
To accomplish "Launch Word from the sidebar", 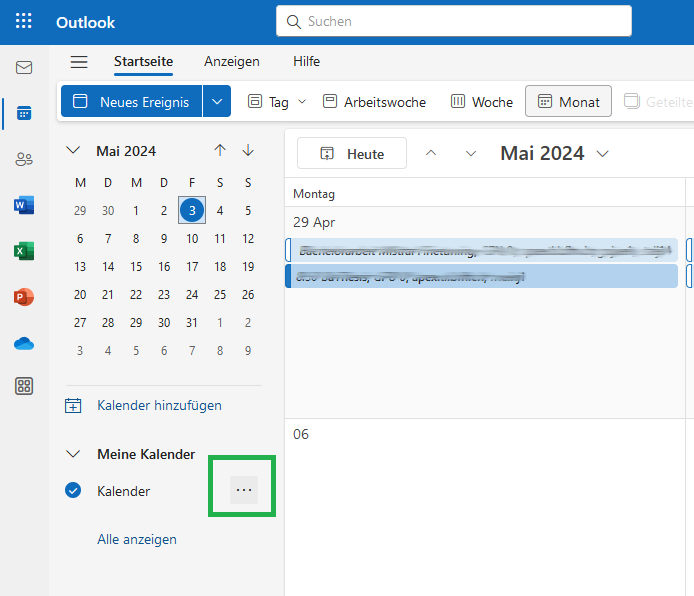I will (x=24, y=205).
